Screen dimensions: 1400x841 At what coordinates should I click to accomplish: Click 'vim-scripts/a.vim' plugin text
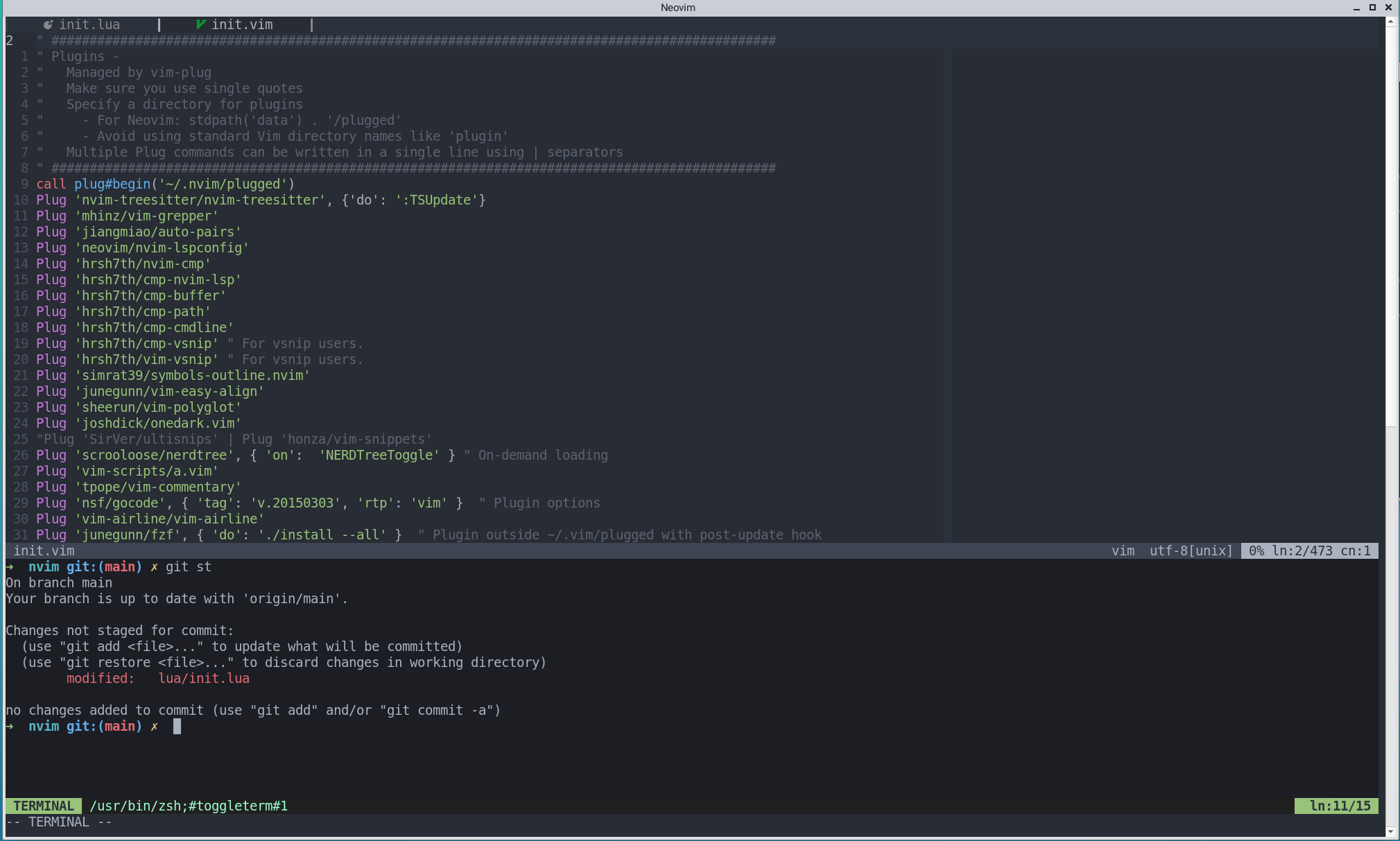[x=146, y=471]
